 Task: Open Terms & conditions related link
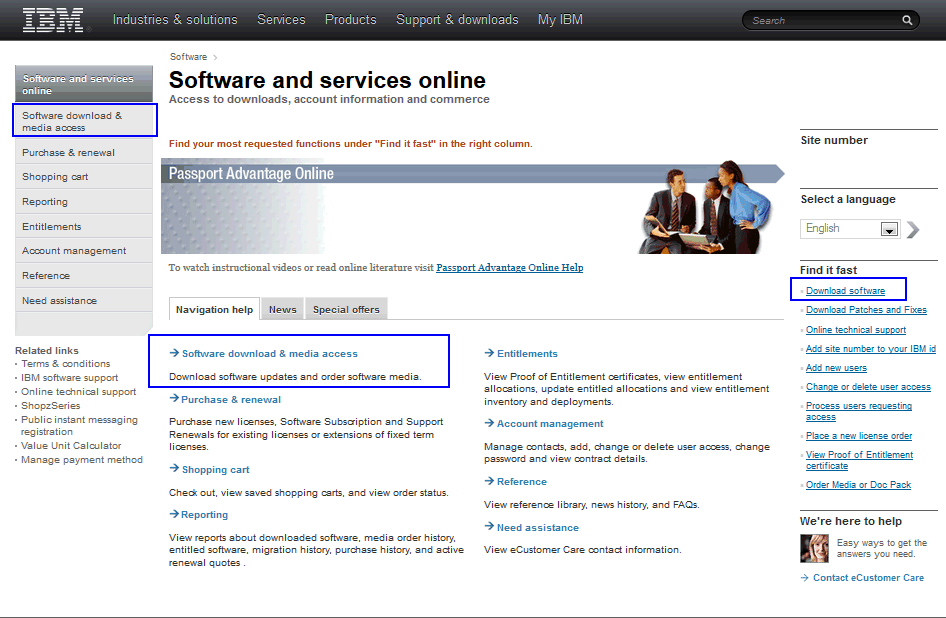[66, 363]
